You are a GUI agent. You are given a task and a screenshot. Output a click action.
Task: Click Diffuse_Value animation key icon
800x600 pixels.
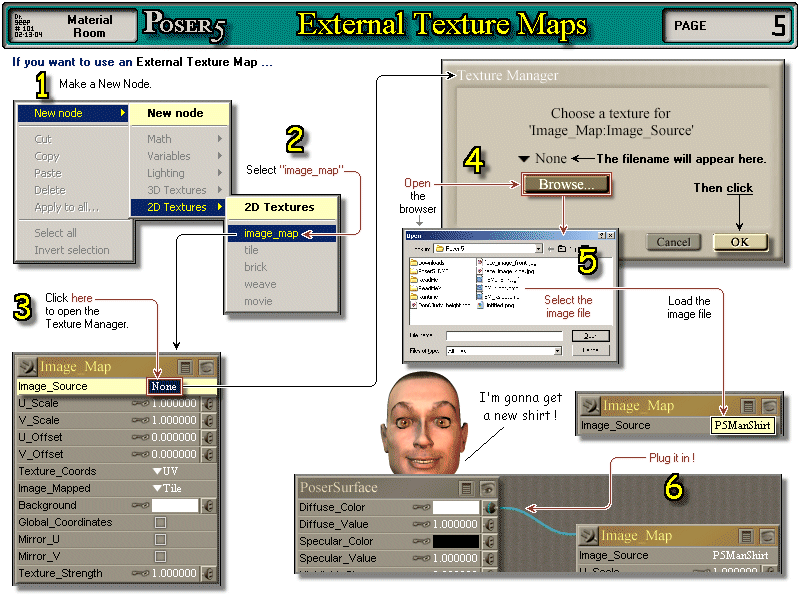pos(421,524)
